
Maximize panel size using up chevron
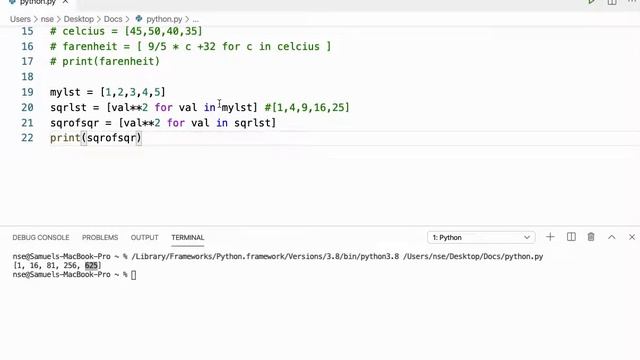point(611,237)
